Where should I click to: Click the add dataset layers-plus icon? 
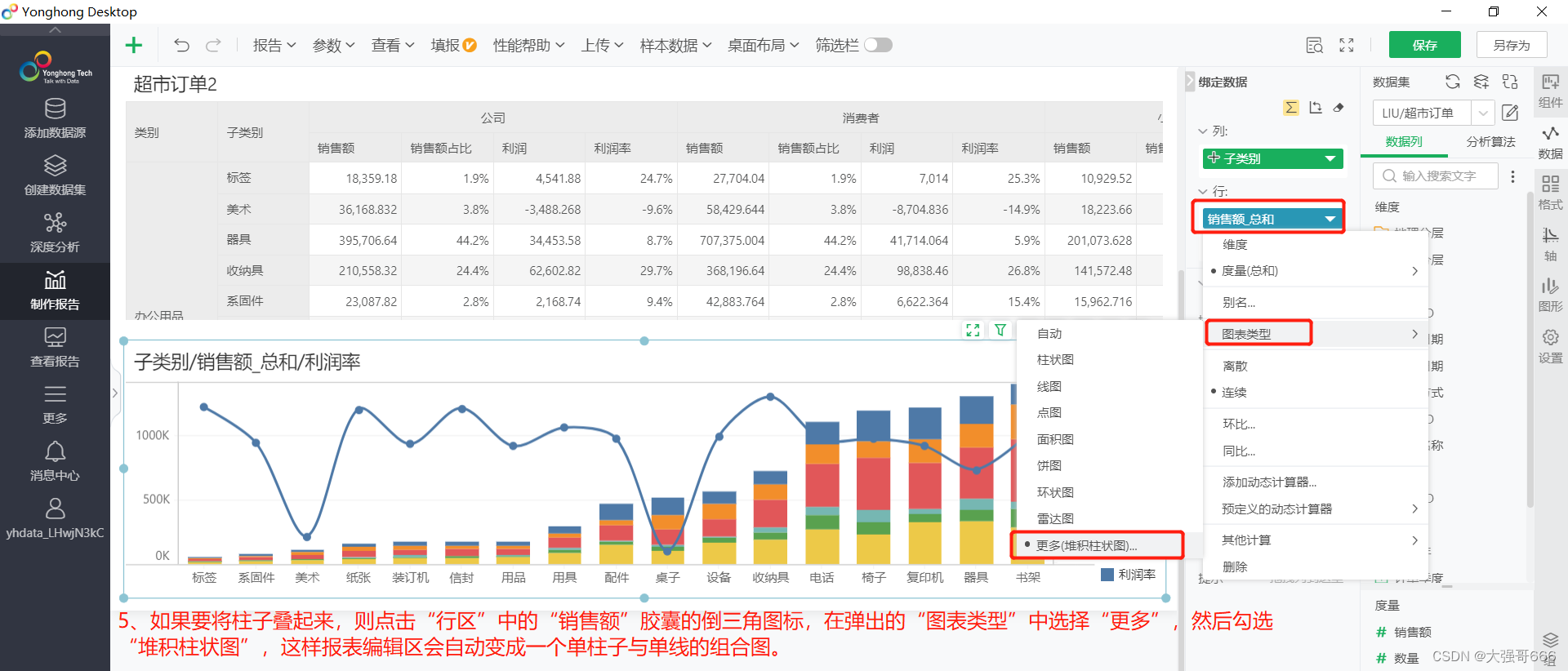(1481, 82)
